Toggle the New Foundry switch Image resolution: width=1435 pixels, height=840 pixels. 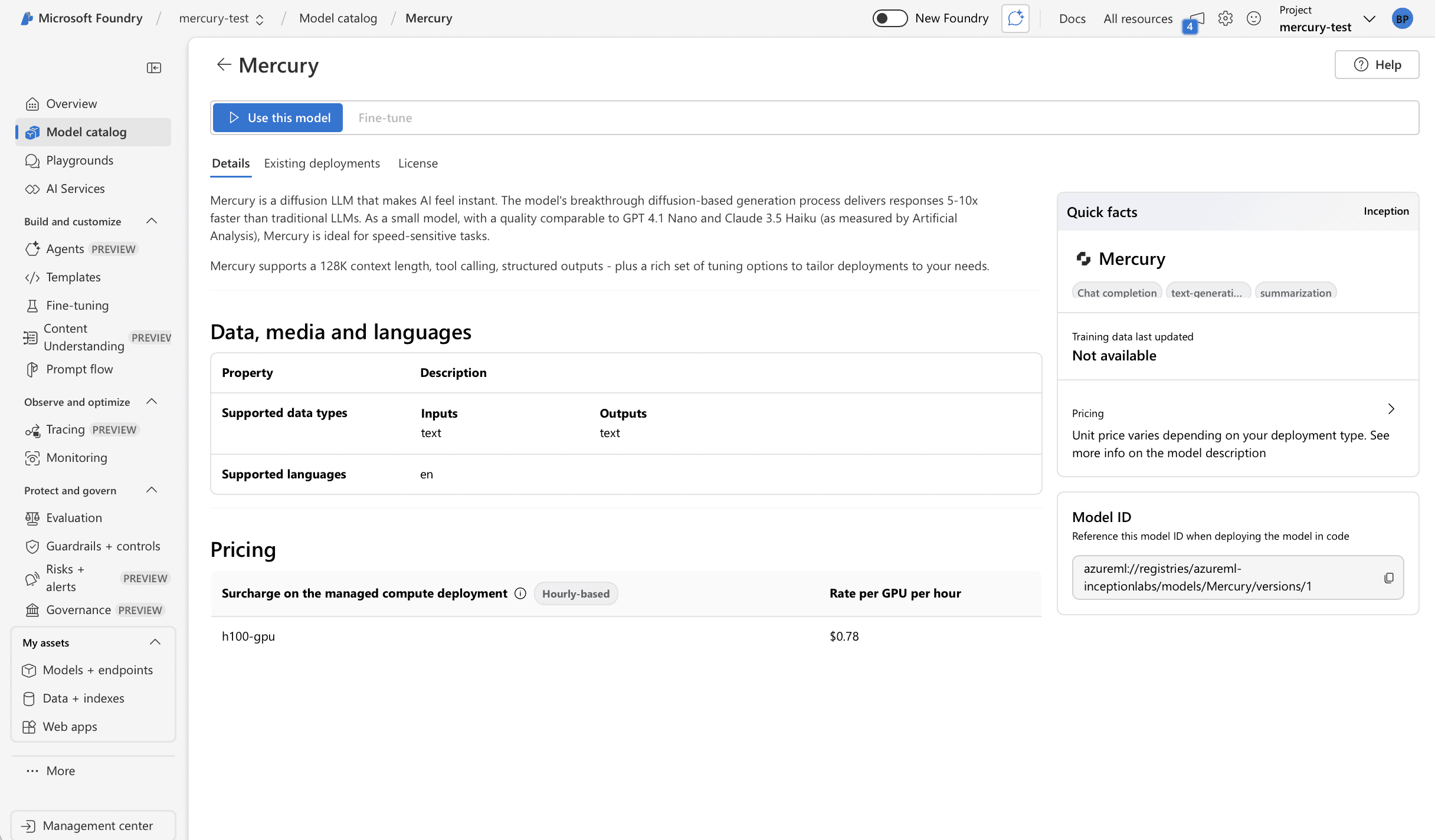click(x=889, y=18)
